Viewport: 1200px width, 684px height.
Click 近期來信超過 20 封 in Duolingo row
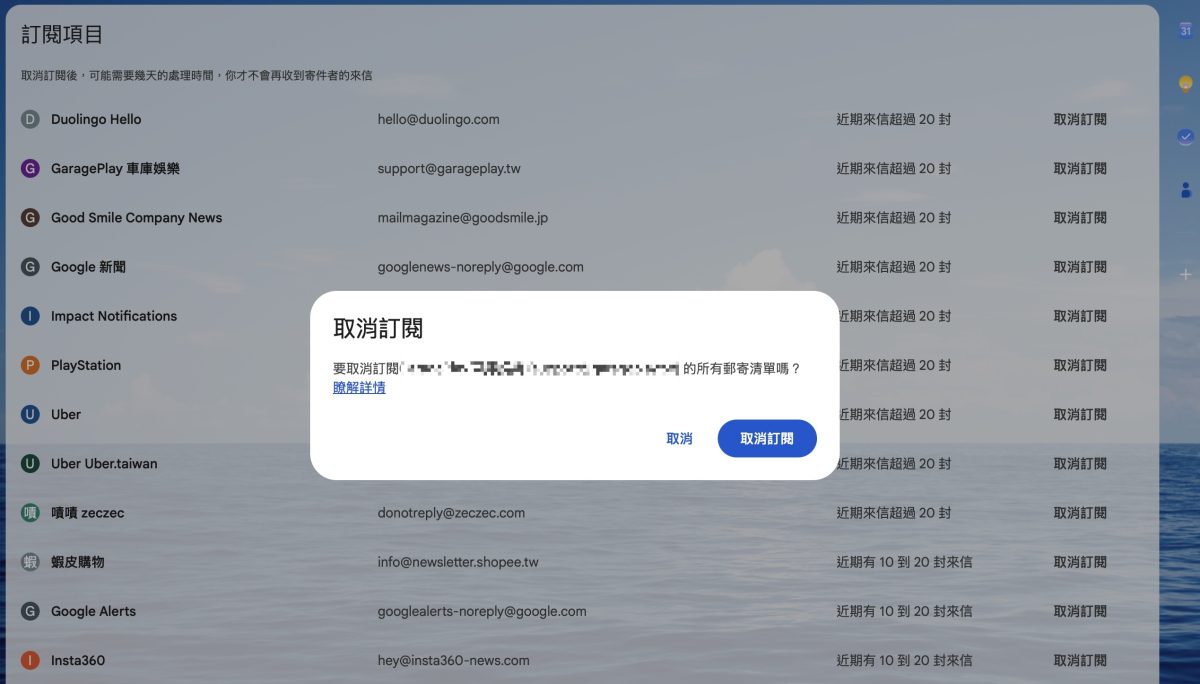[x=893, y=119]
